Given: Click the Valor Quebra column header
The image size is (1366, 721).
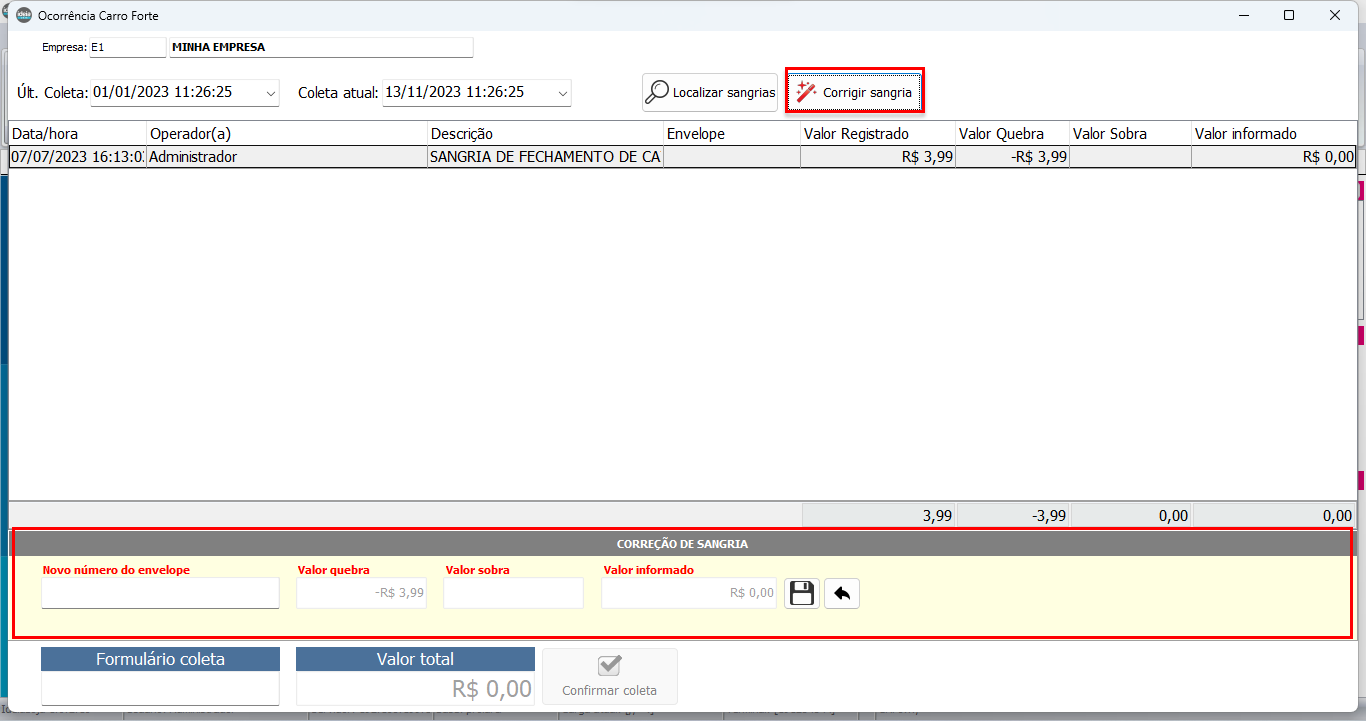Looking at the screenshot, I should pyautogui.click(x=1011, y=134).
